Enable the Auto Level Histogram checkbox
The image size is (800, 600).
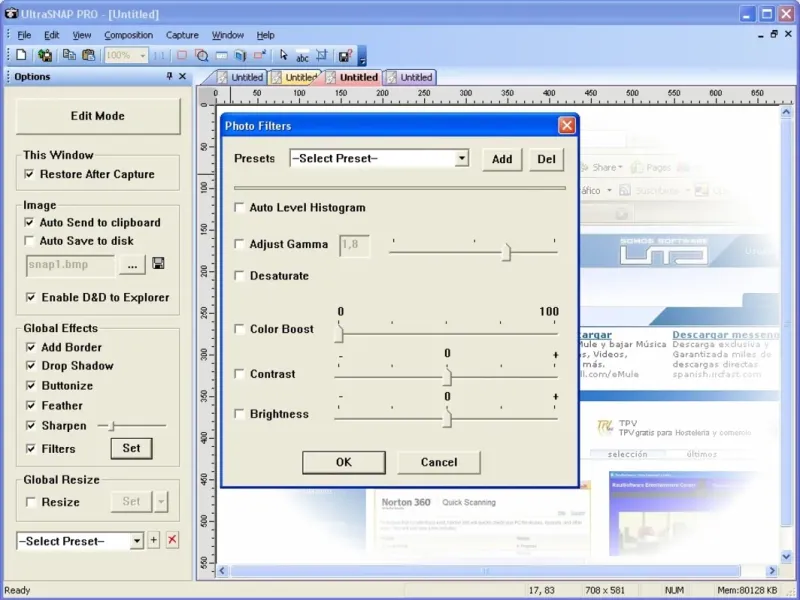click(239, 208)
